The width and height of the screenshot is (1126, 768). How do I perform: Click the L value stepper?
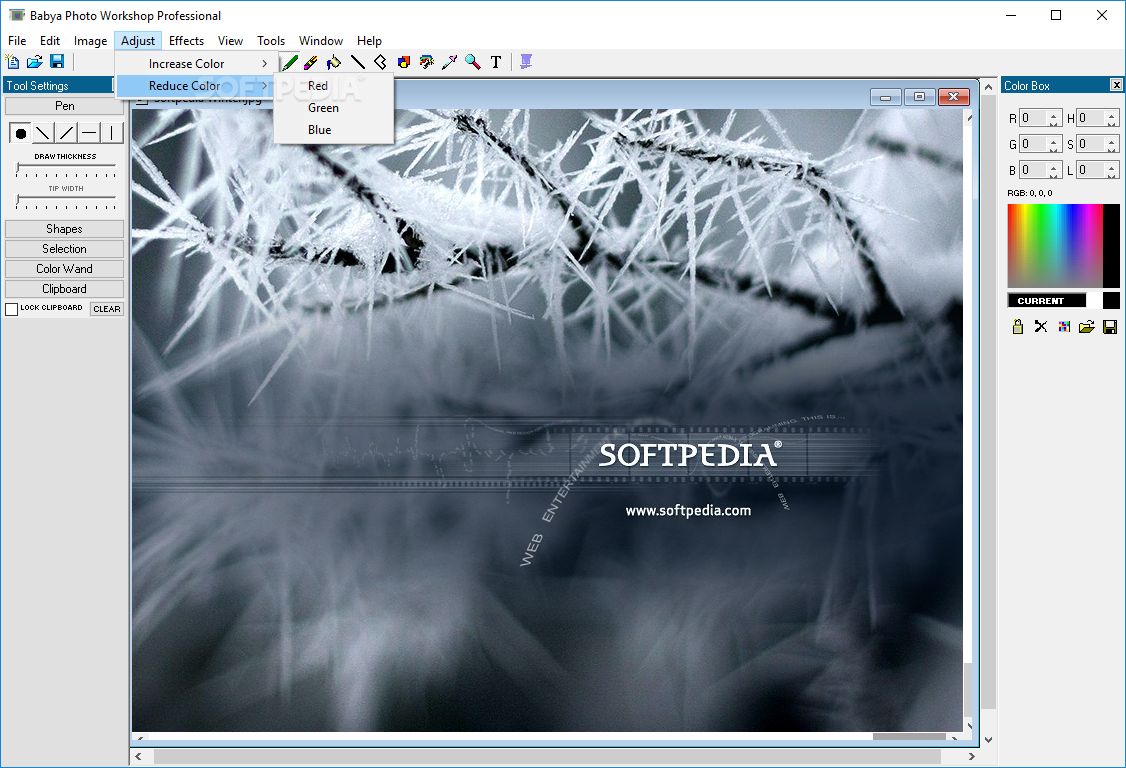coord(1112,170)
